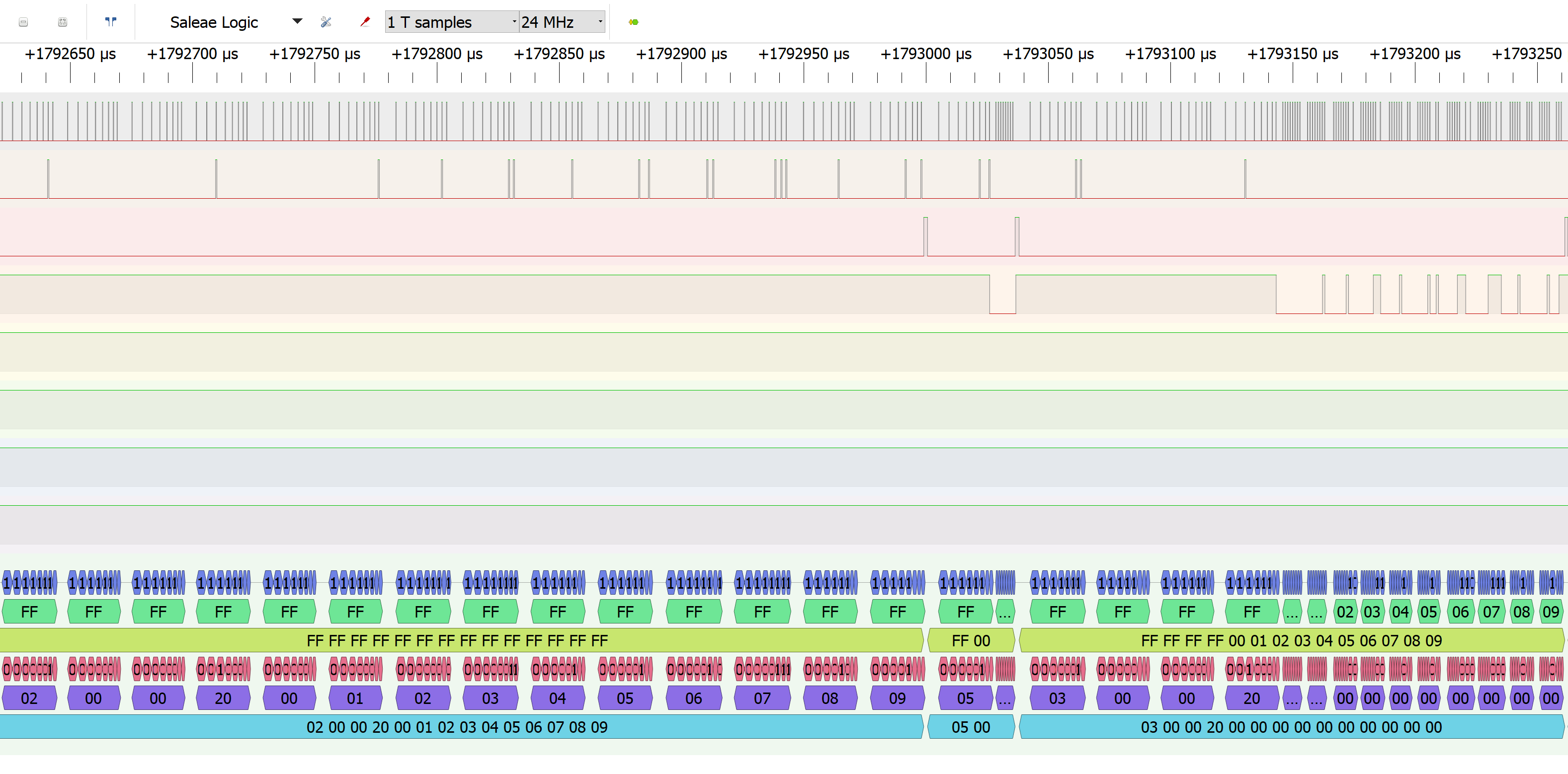1568x774 pixels.
Task: Click the add protocol decoder icon
Action: pos(633,22)
